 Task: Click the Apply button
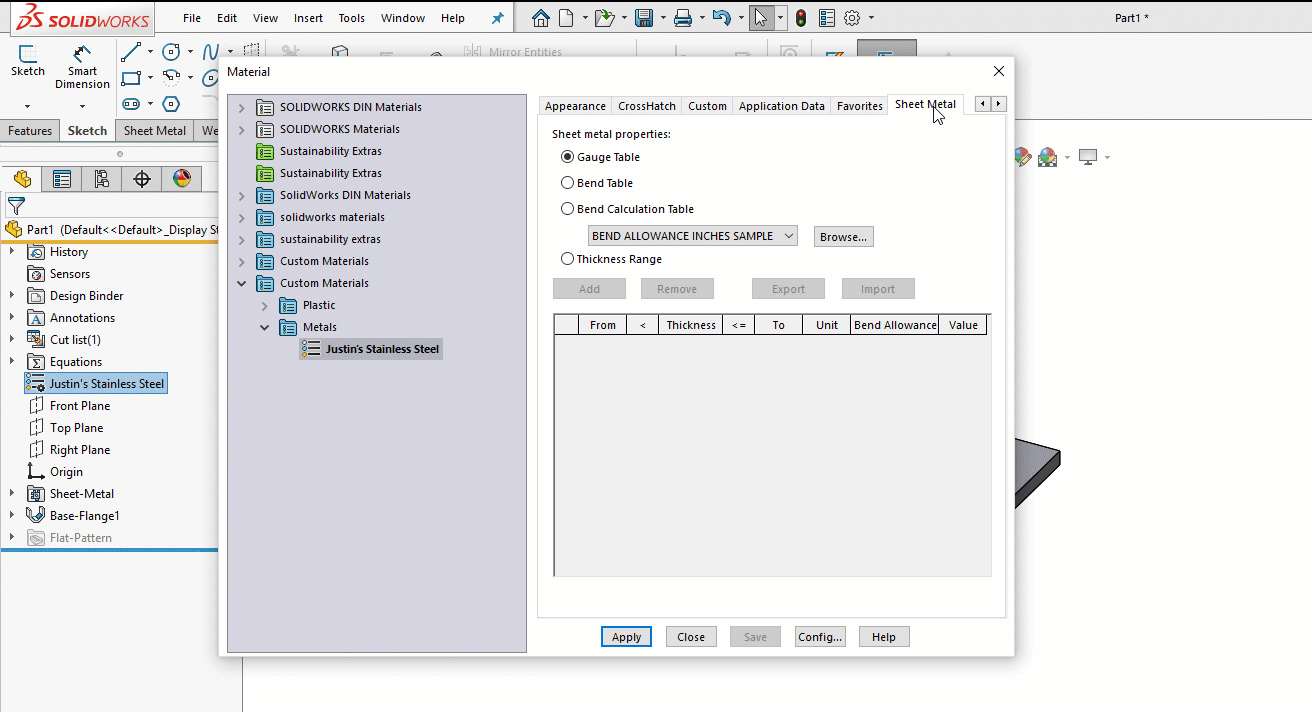(x=627, y=637)
